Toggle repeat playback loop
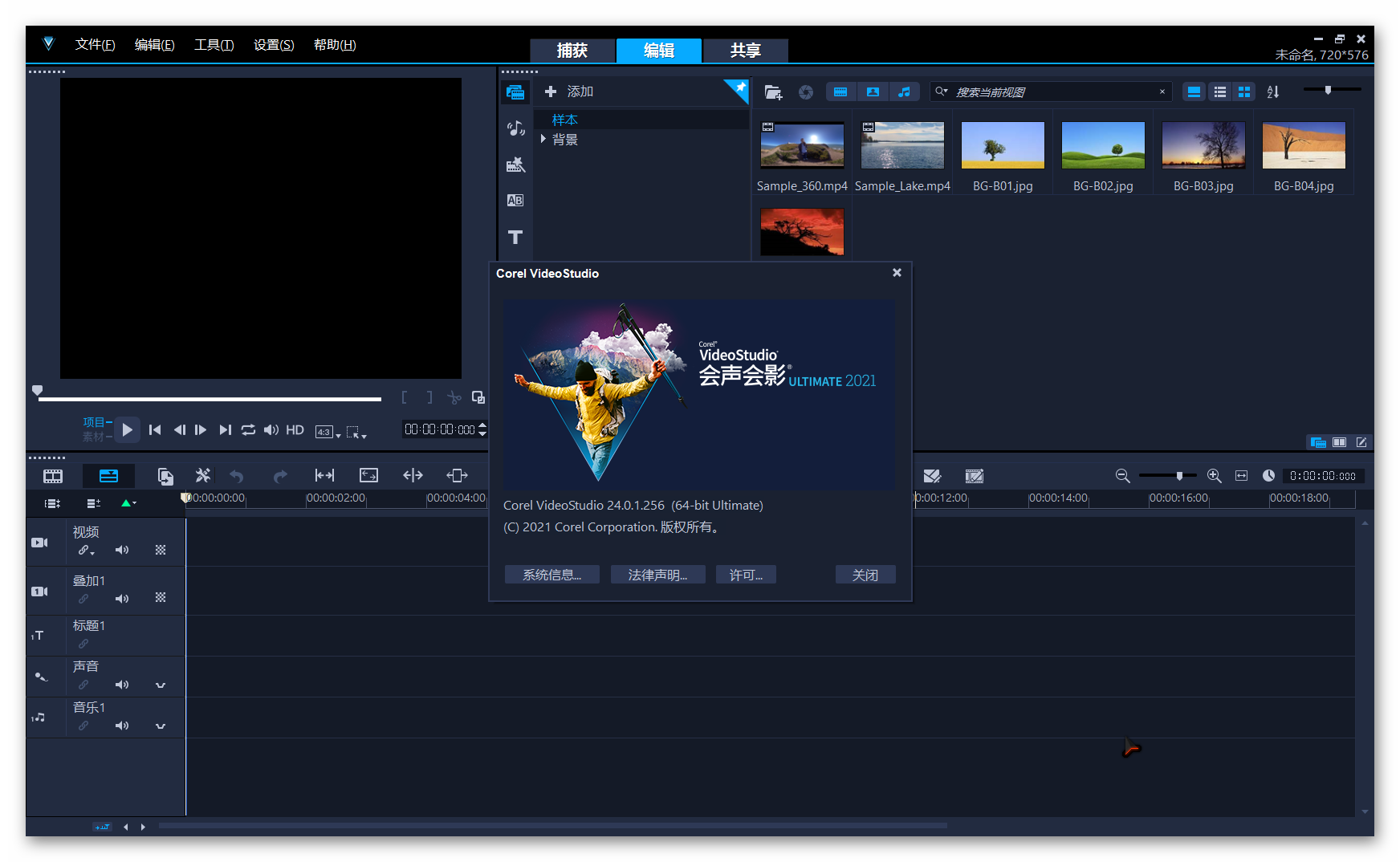Viewport: 1400px width, 862px height. (x=248, y=430)
